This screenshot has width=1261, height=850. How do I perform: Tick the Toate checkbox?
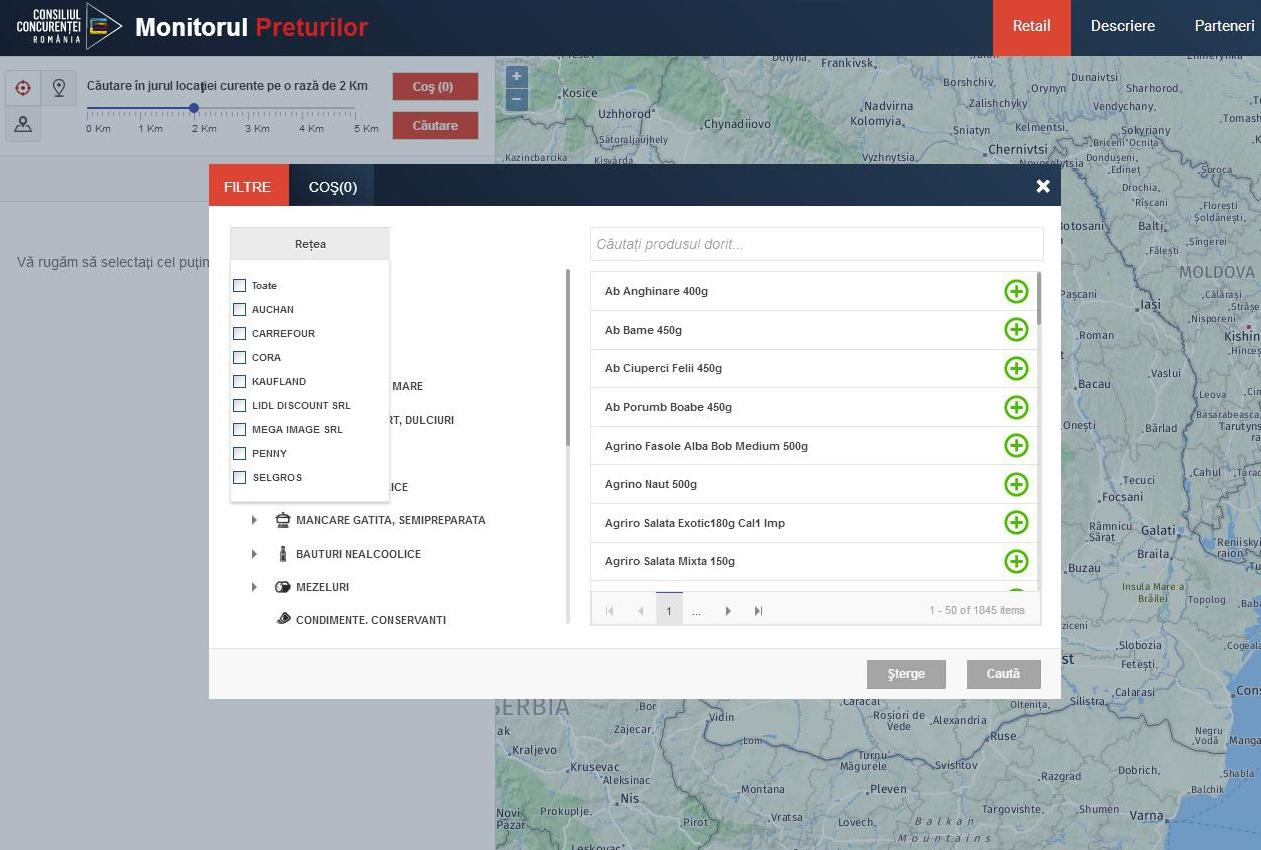point(239,285)
